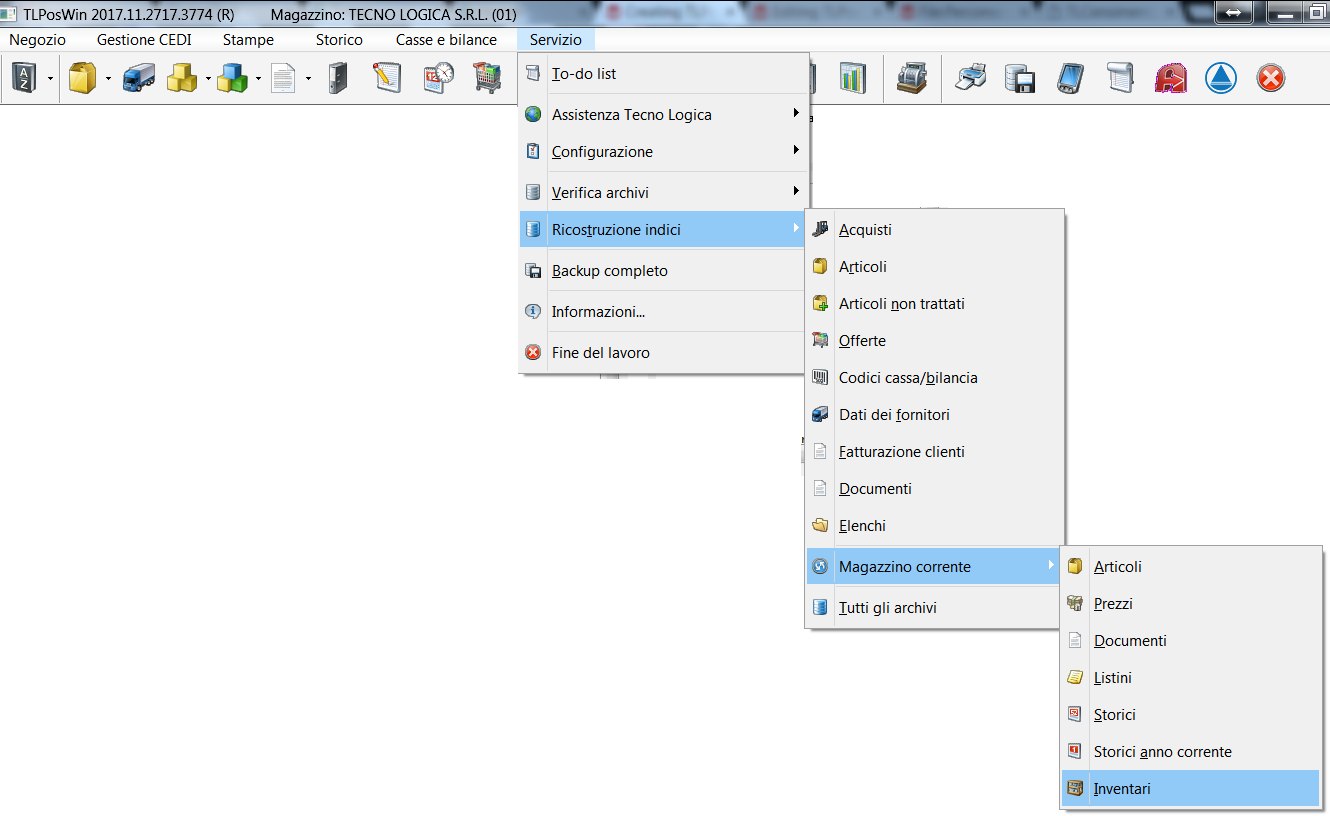Select Storici anno corrente entry

click(1162, 752)
